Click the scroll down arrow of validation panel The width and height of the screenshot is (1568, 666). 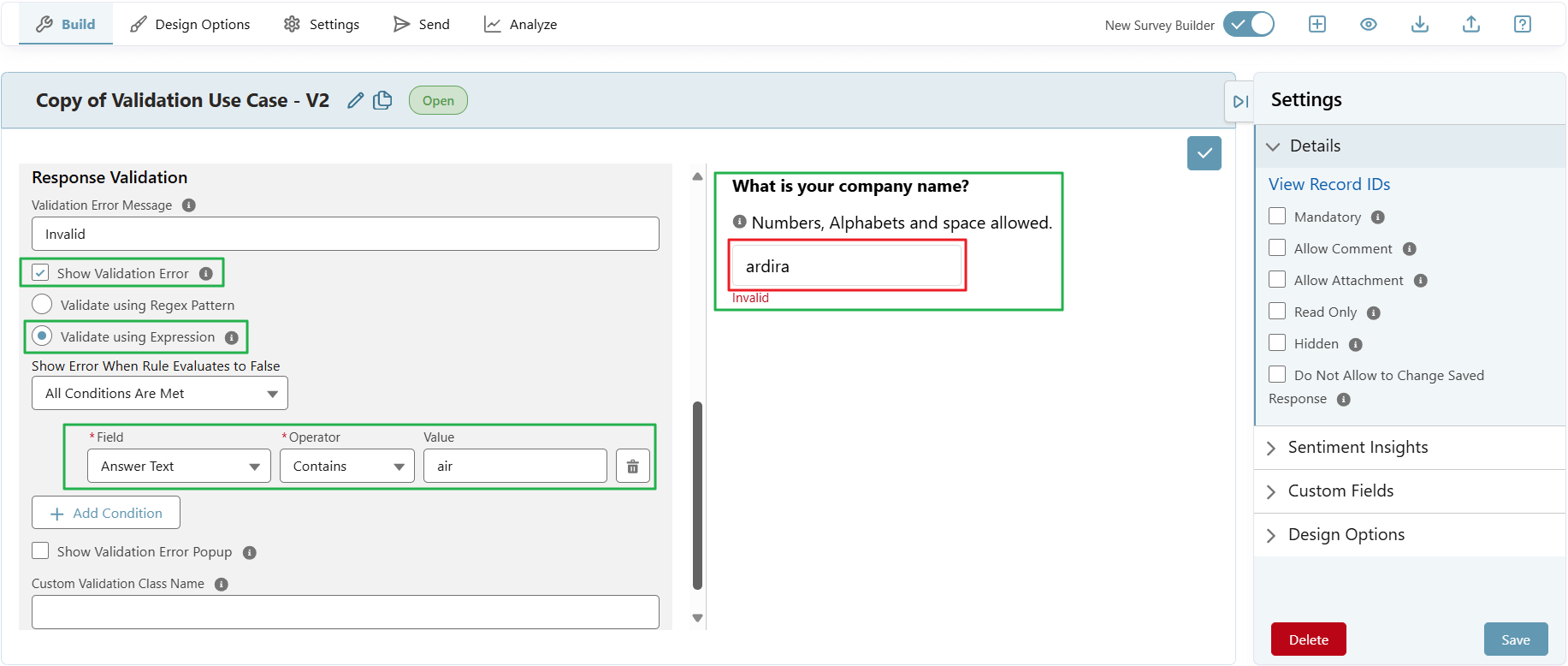tap(697, 618)
